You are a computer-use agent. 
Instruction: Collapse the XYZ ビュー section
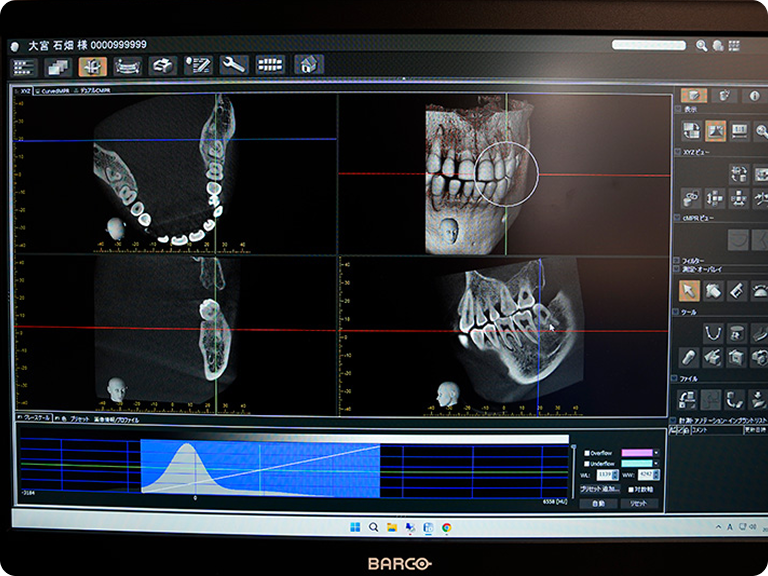[678, 151]
